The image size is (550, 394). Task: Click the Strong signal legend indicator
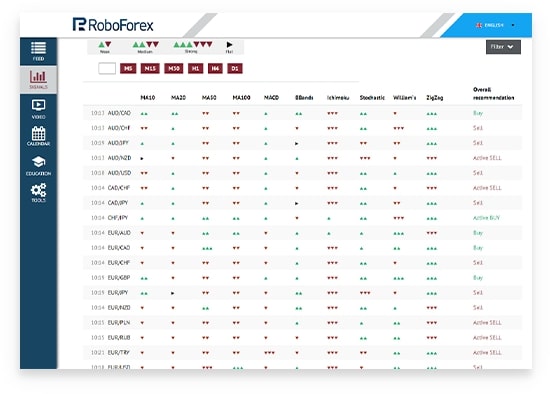point(193,47)
